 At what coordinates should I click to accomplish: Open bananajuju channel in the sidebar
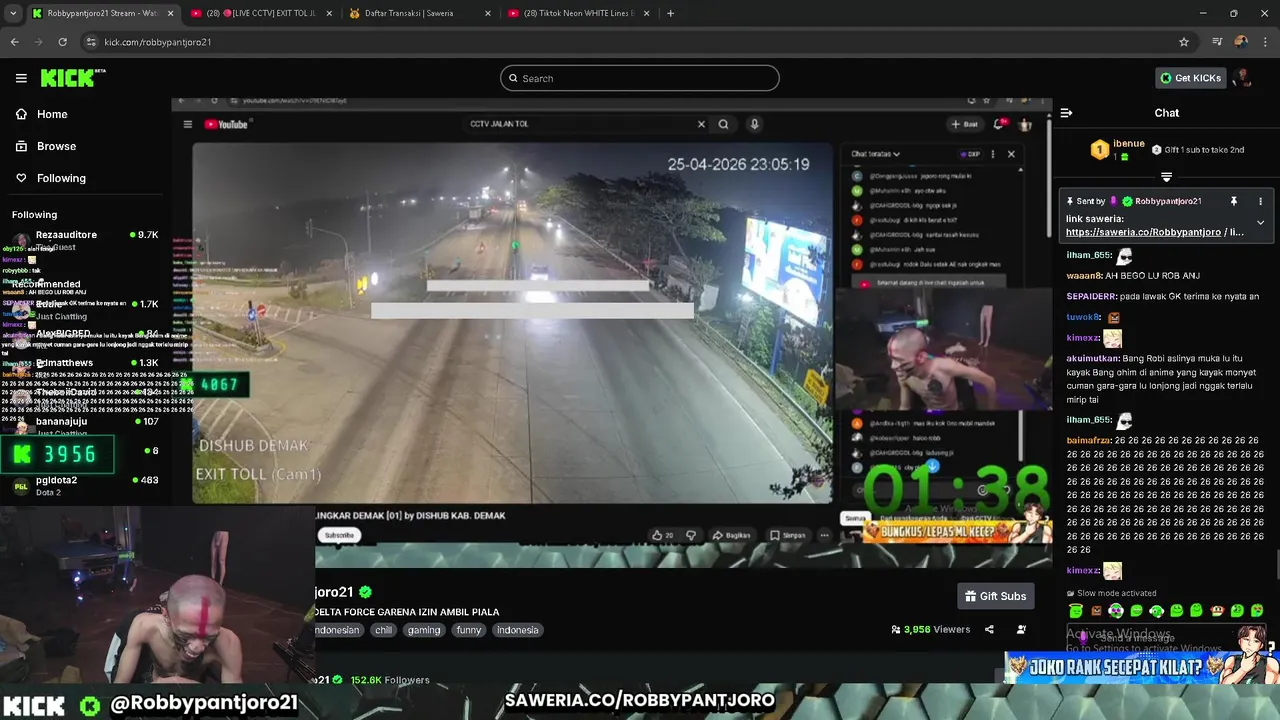(x=85, y=426)
